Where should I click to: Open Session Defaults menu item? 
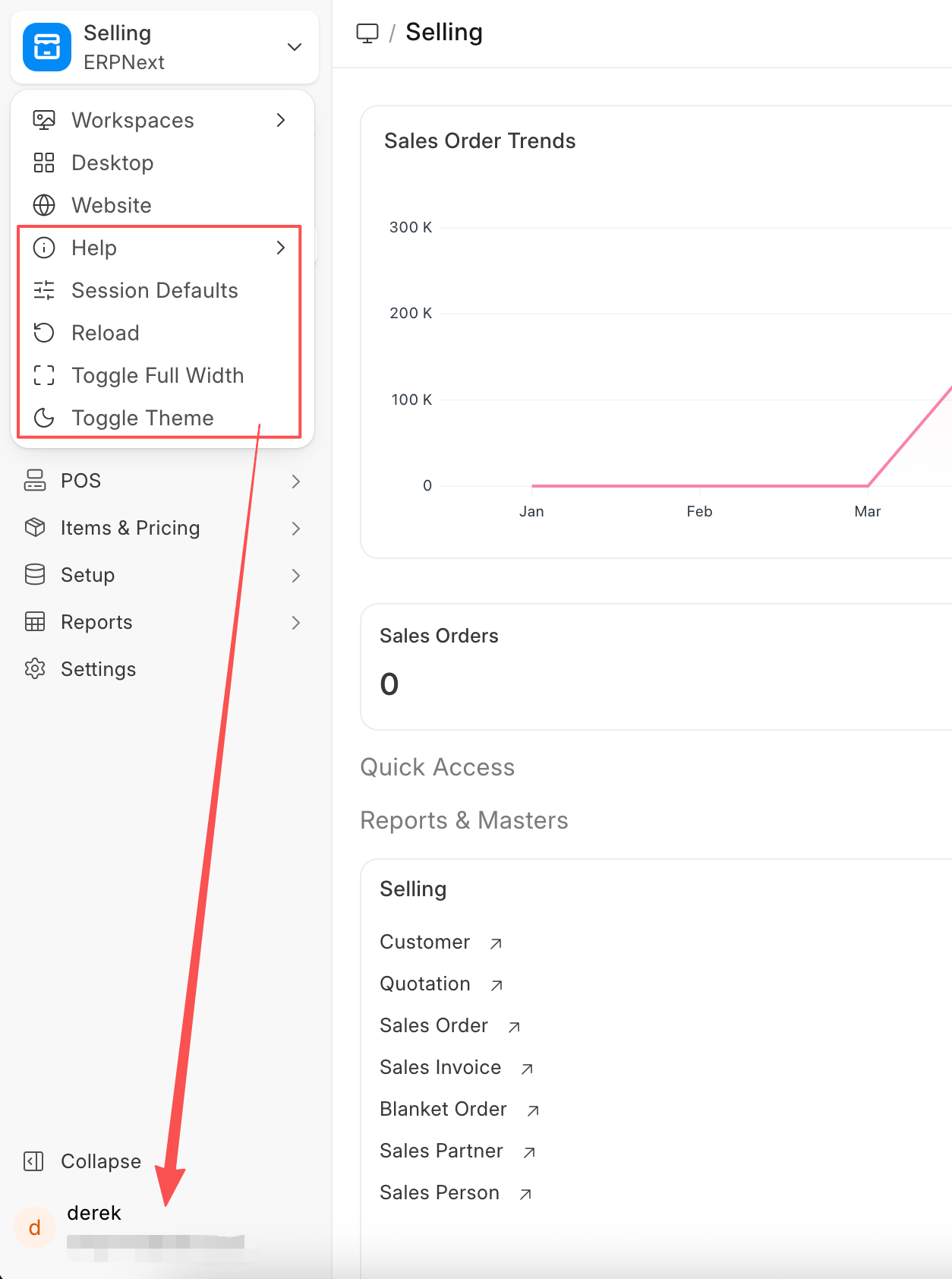(x=154, y=290)
